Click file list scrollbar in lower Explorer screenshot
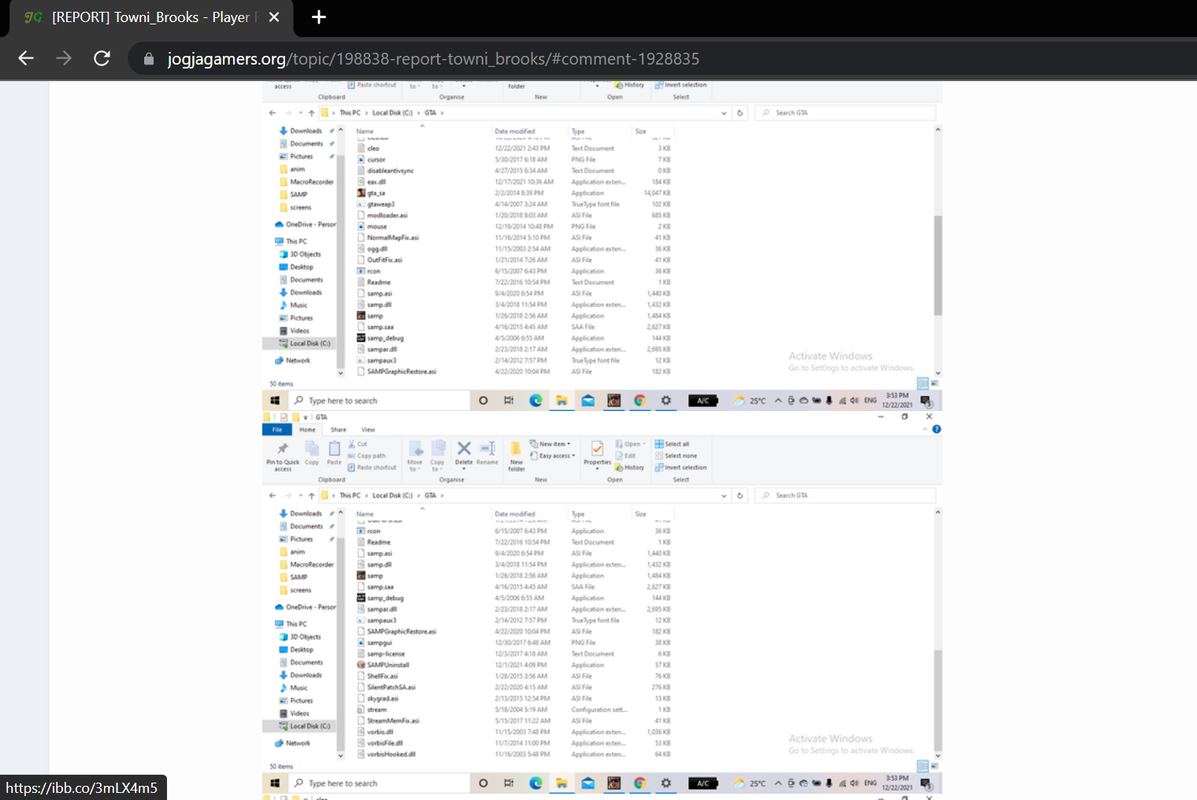1197x800 pixels. 938,700
